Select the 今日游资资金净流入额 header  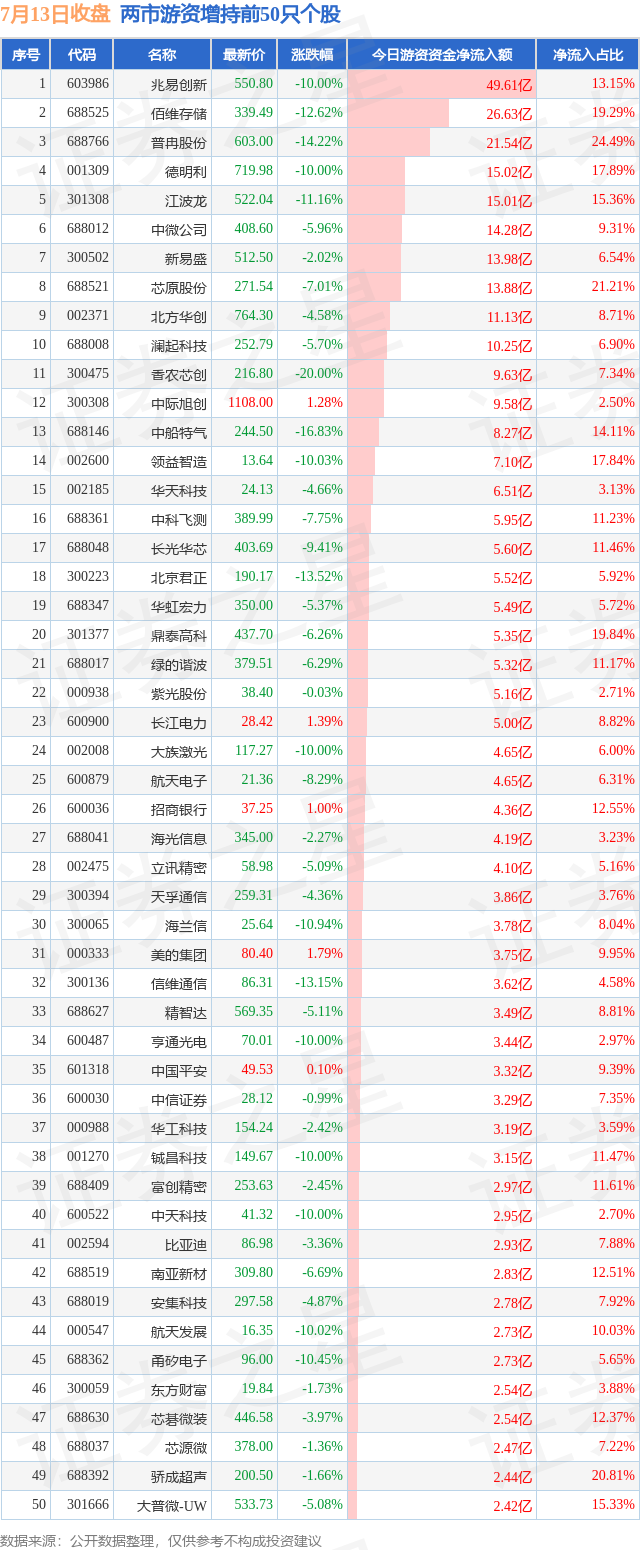(x=441, y=55)
